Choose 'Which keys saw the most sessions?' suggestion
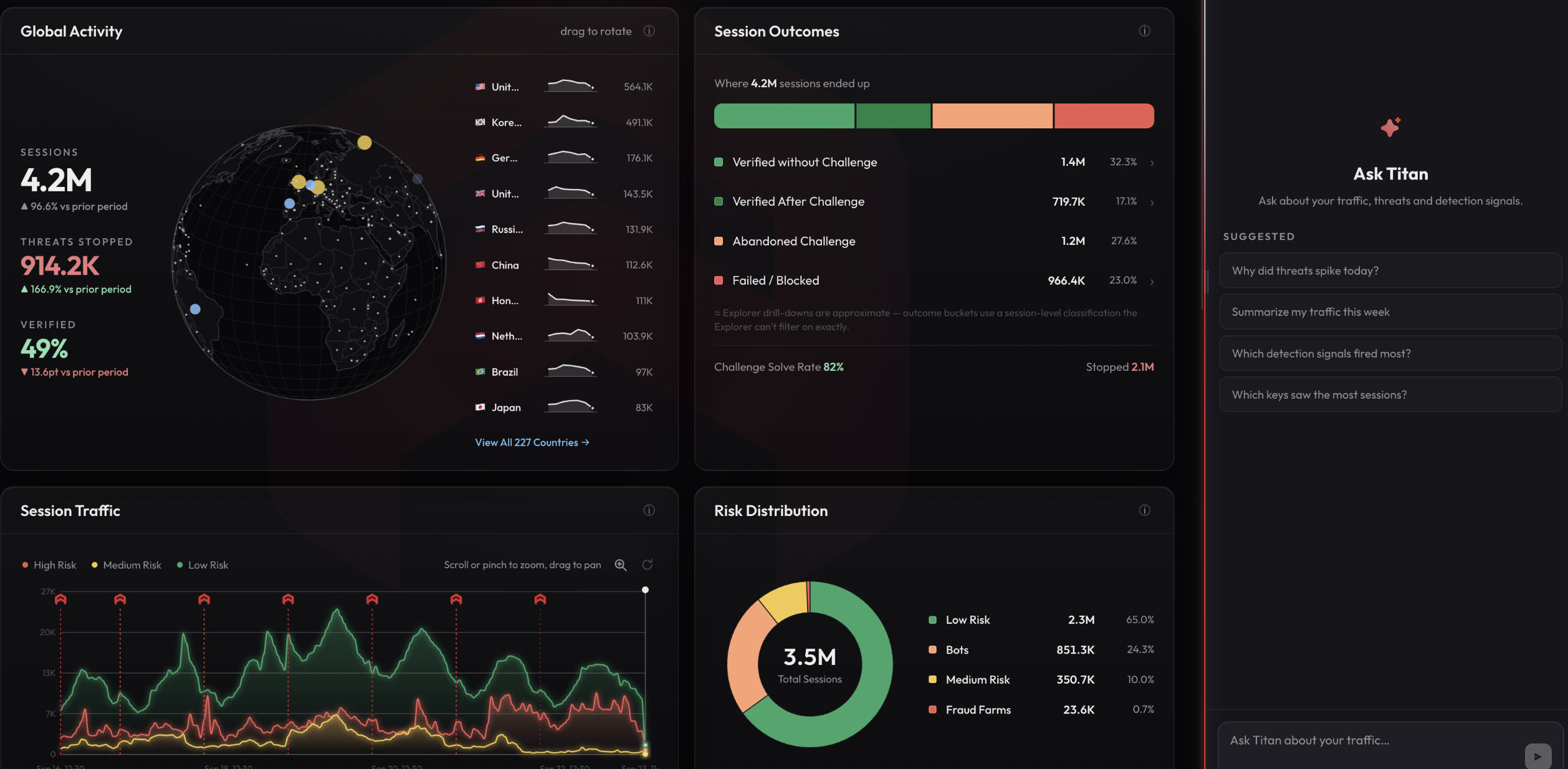The height and width of the screenshot is (769, 1568). [1390, 394]
